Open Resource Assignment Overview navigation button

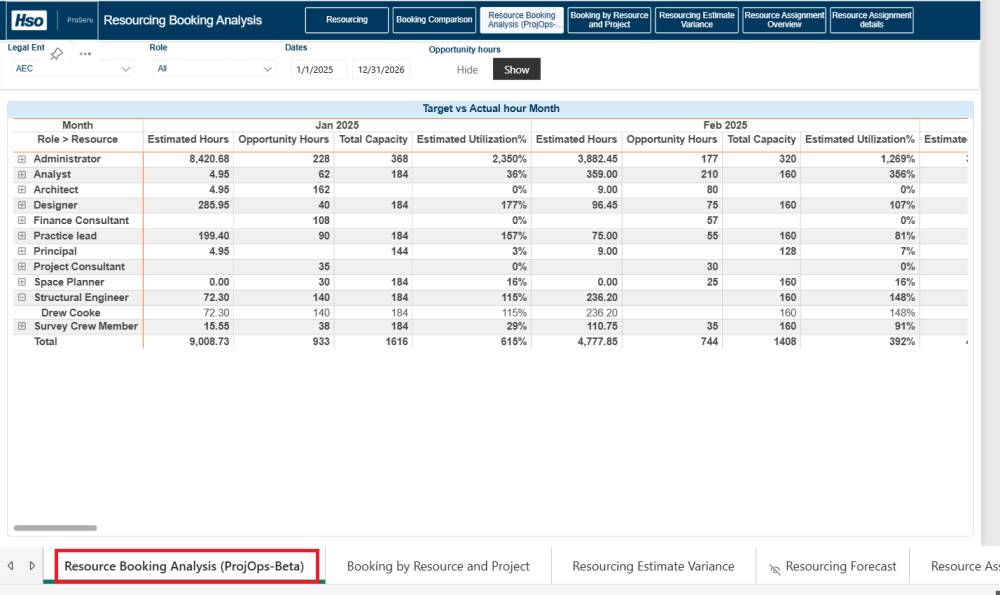point(785,20)
